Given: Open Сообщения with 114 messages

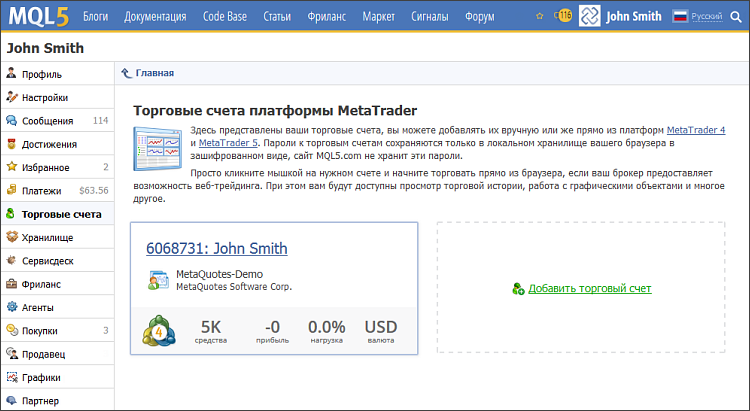Looking at the screenshot, I should tap(57, 121).
